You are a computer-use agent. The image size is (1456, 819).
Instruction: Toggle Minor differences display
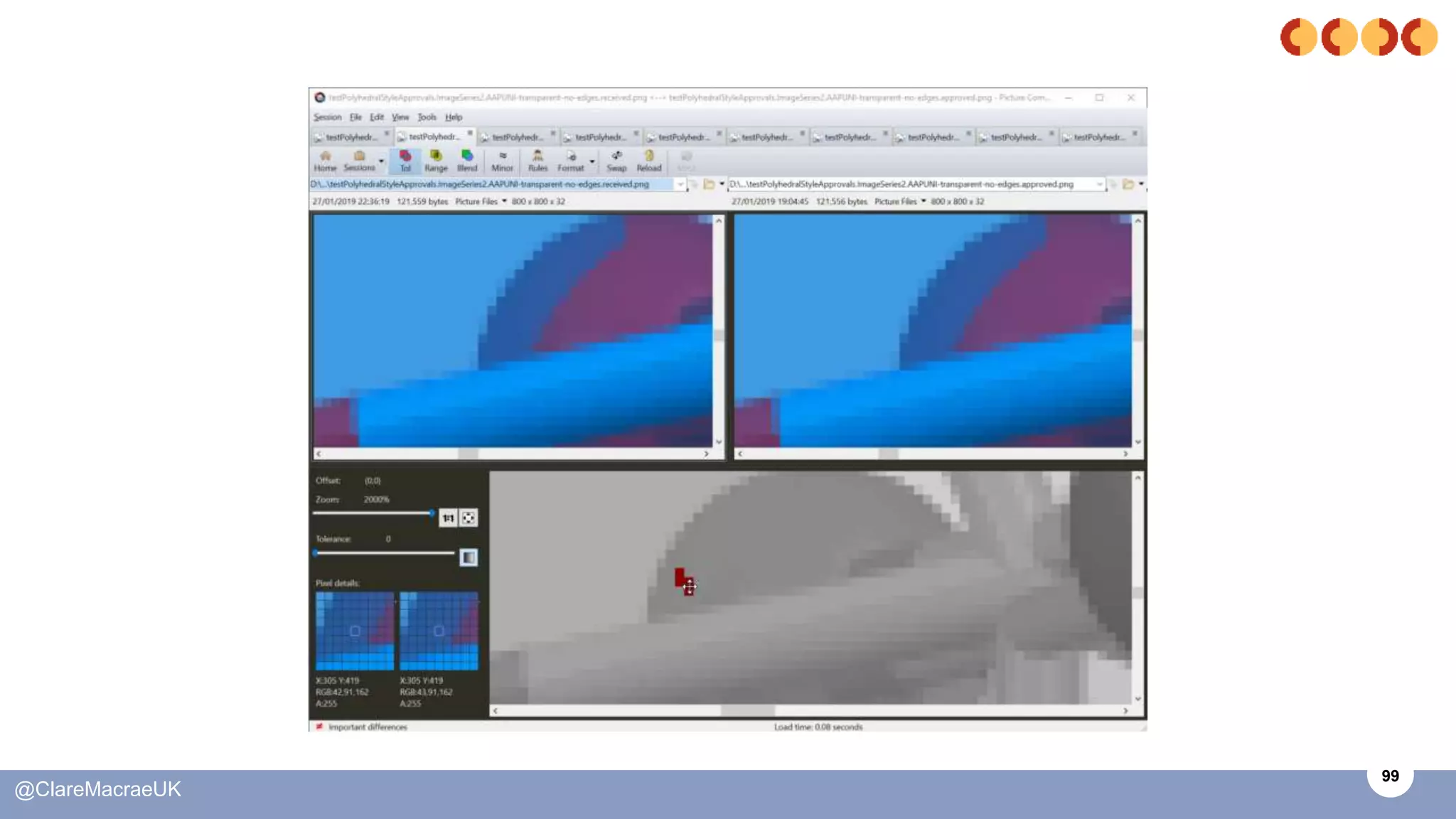[x=502, y=161]
